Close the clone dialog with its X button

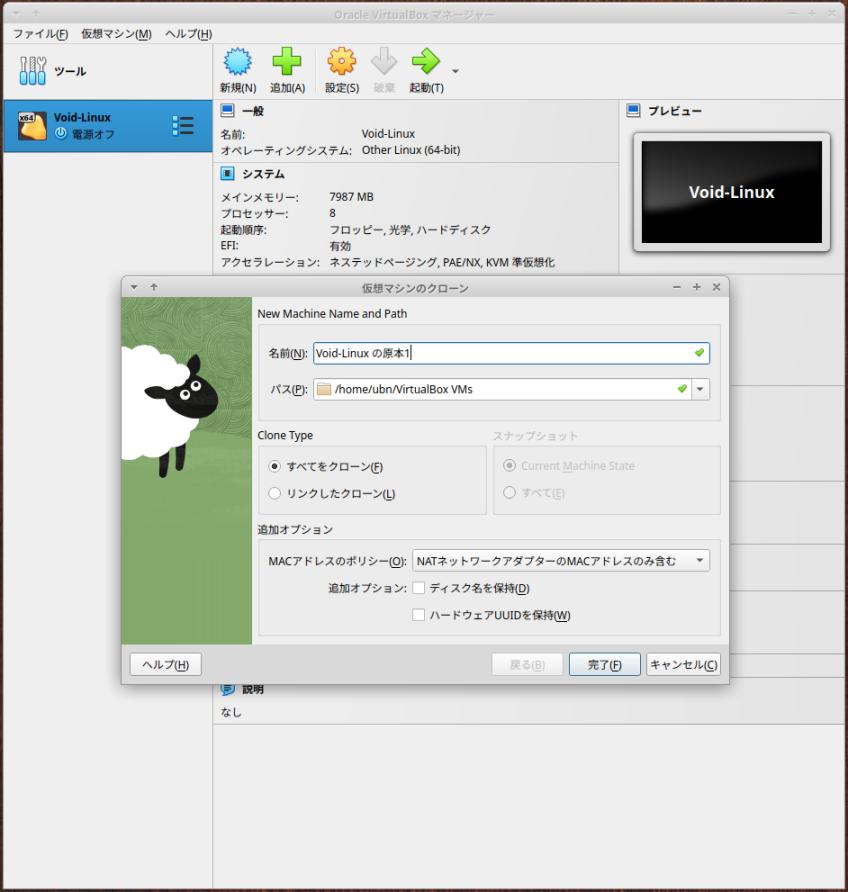(x=717, y=287)
